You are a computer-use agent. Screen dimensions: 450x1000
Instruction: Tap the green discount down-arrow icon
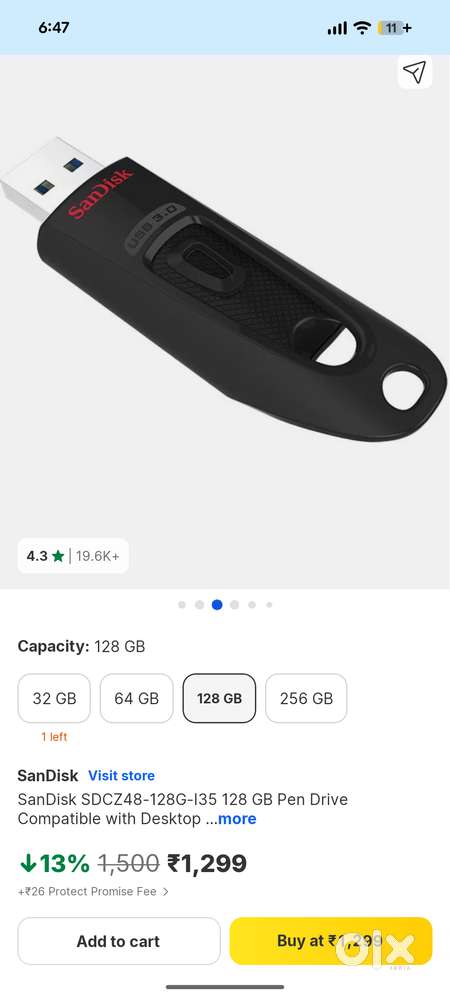28,864
